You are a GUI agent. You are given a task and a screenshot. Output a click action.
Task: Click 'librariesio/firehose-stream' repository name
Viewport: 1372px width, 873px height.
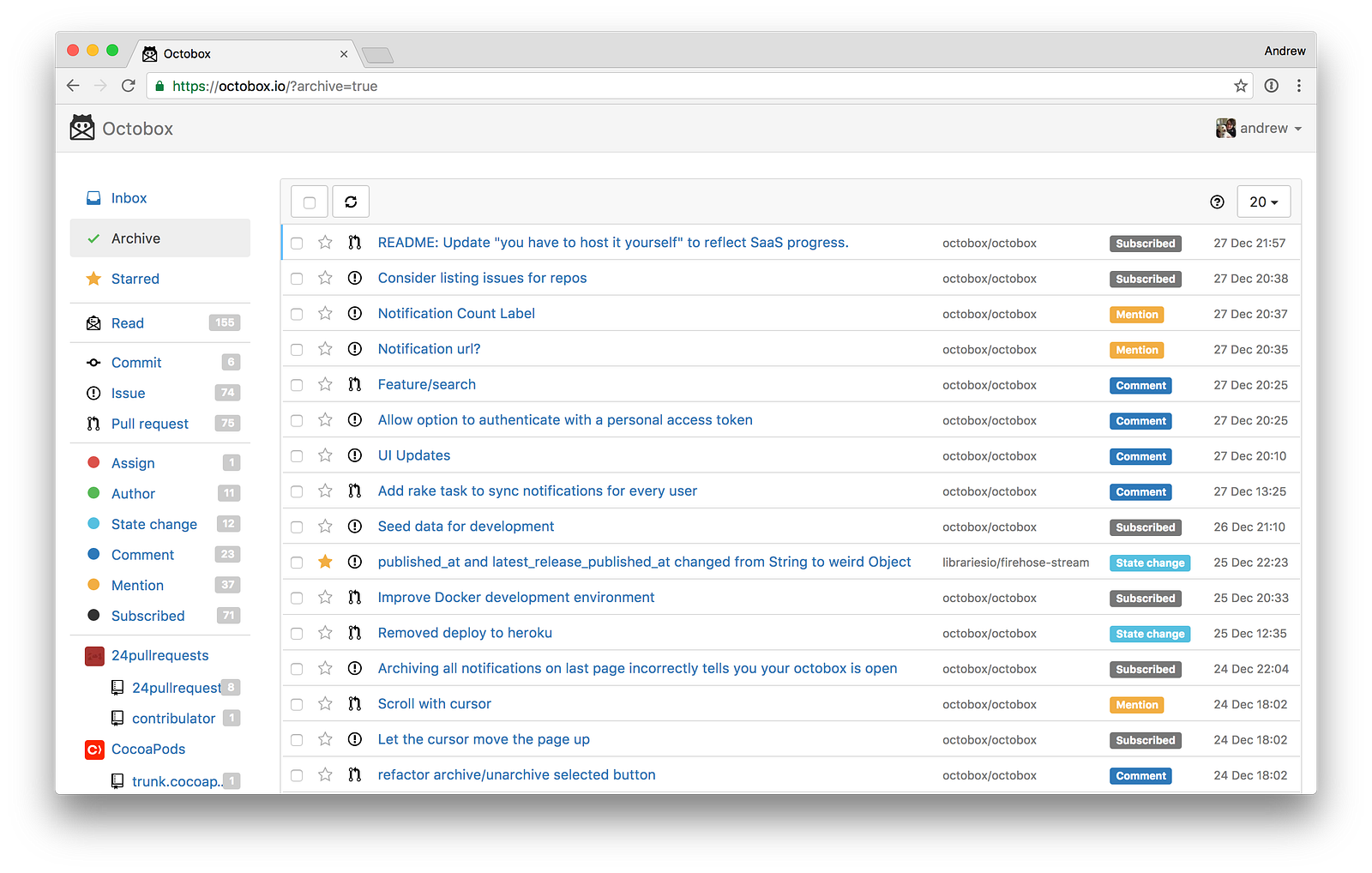pos(1015,563)
